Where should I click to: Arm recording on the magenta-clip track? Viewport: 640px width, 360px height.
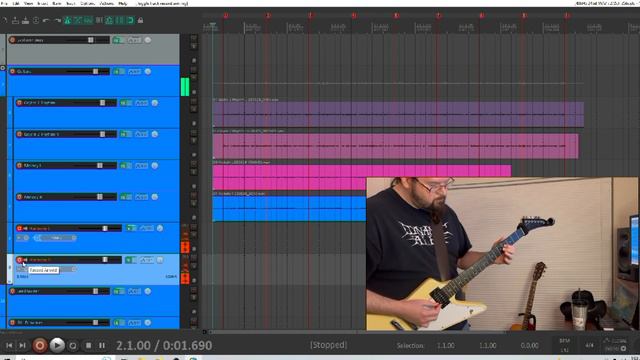pyautogui.click(x=19, y=166)
